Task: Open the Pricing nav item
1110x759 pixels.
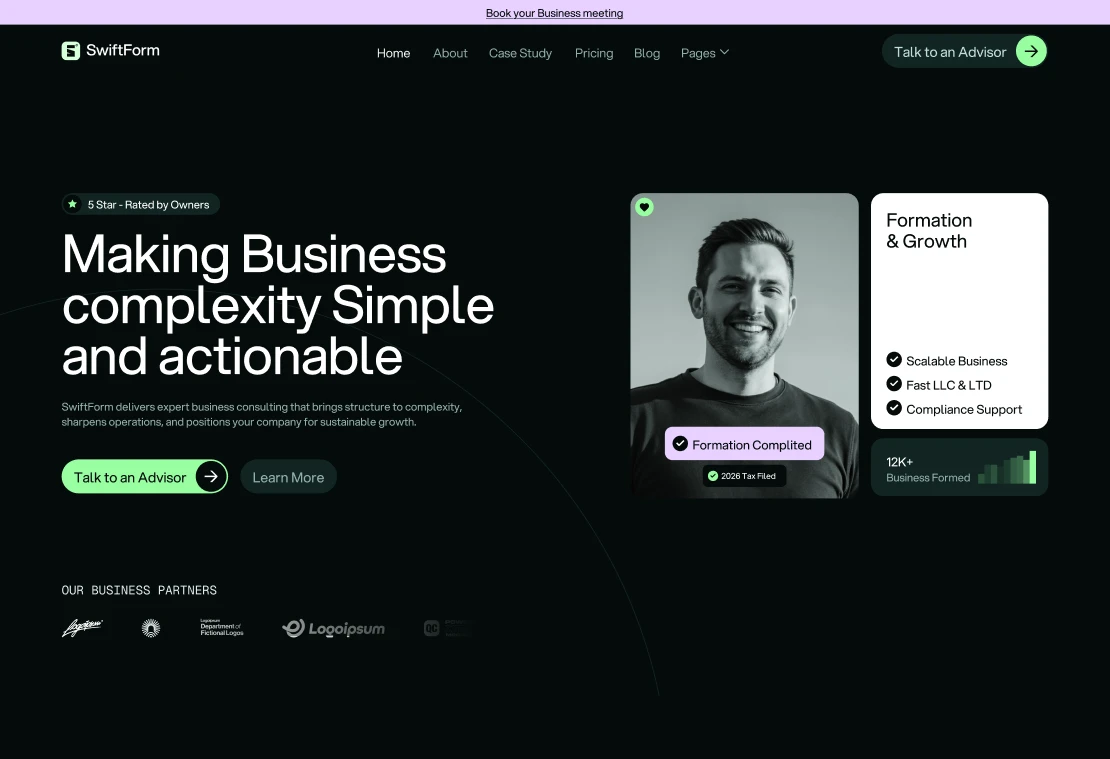Action: (x=594, y=53)
